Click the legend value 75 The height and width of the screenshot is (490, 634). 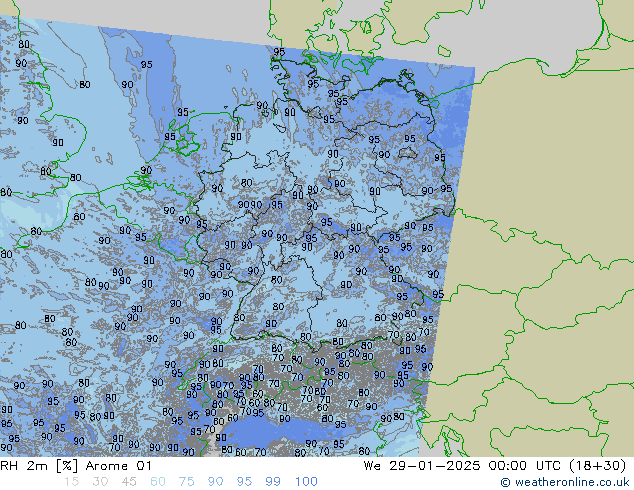[186, 482]
